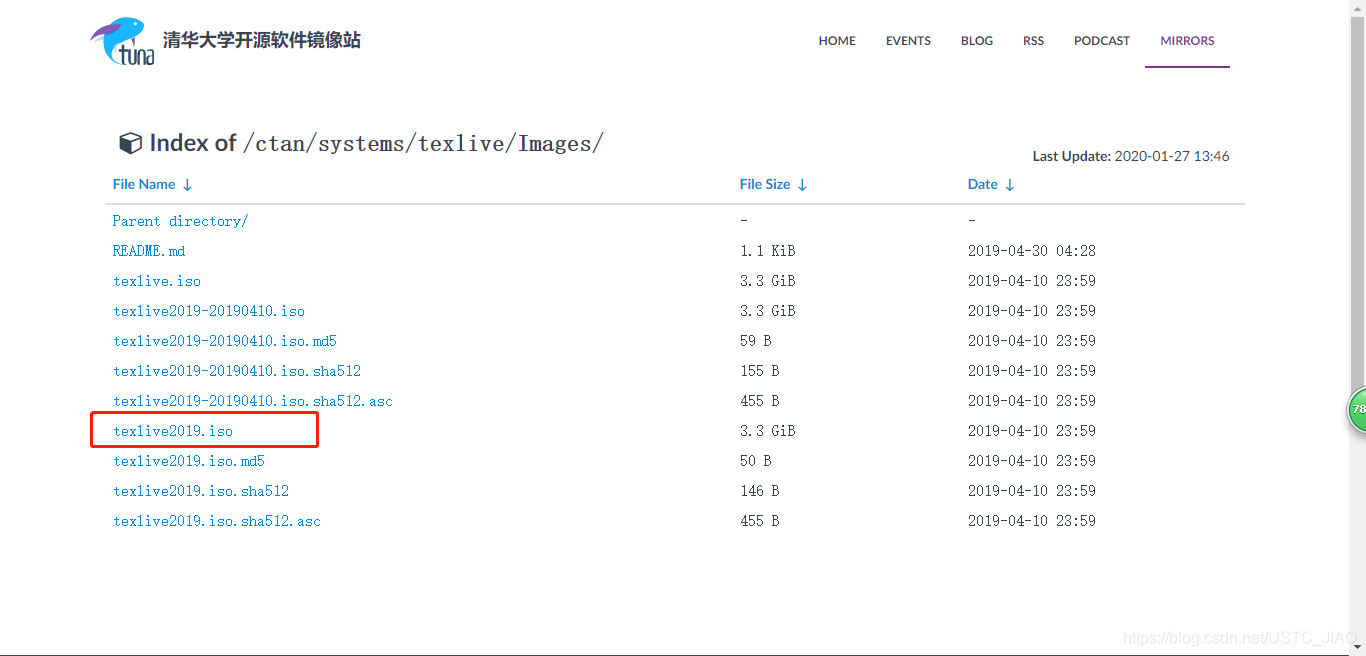The width and height of the screenshot is (1366, 656).
Task: Open texlive2019-20190410.iso.sha512.asc link
Action: [x=253, y=401]
